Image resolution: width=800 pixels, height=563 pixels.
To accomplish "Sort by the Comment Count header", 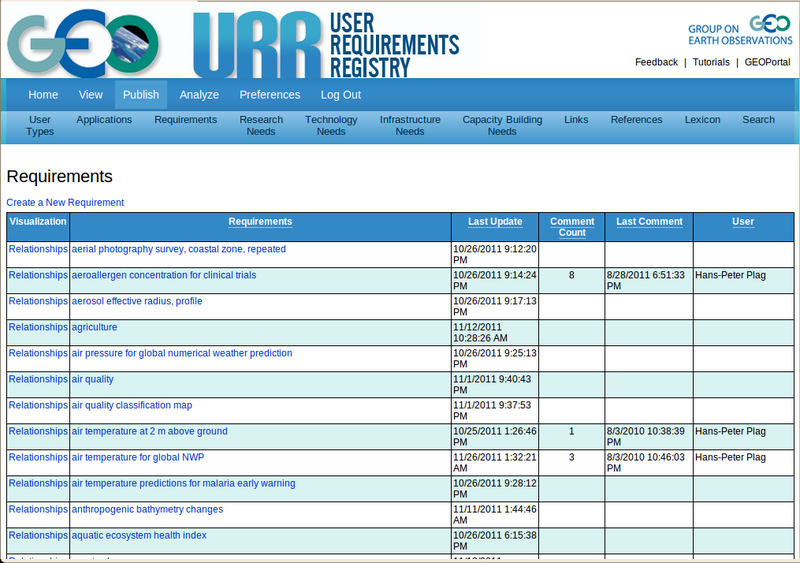I will tap(572, 227).
